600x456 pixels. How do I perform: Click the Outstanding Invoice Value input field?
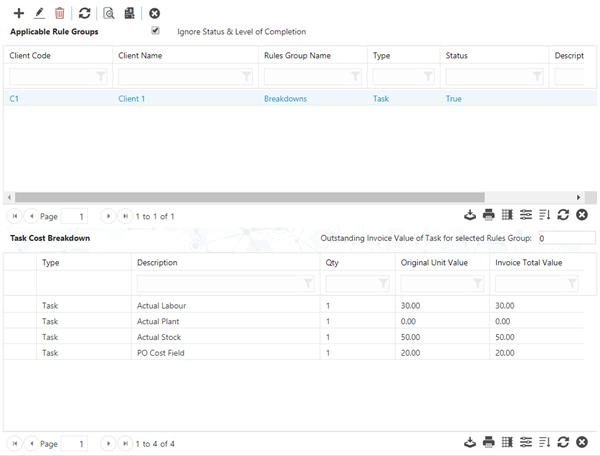pyautogui.click(x=565, y=238)
